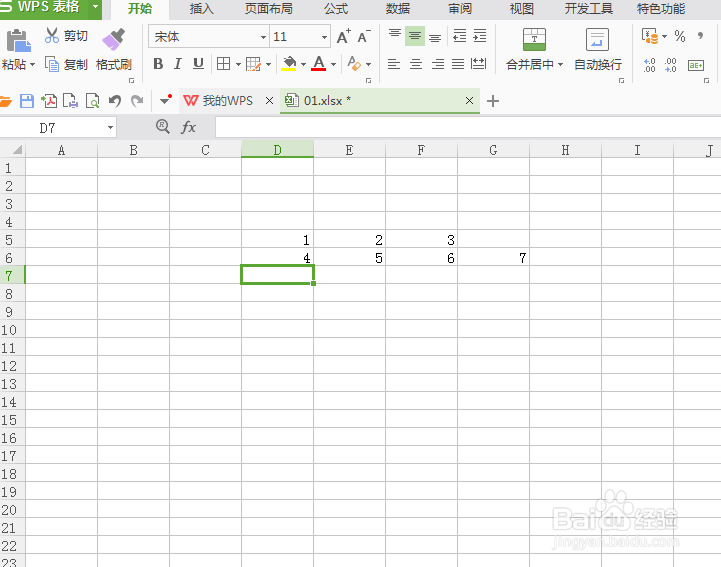Close the 01.xlsx document tab

469,101
